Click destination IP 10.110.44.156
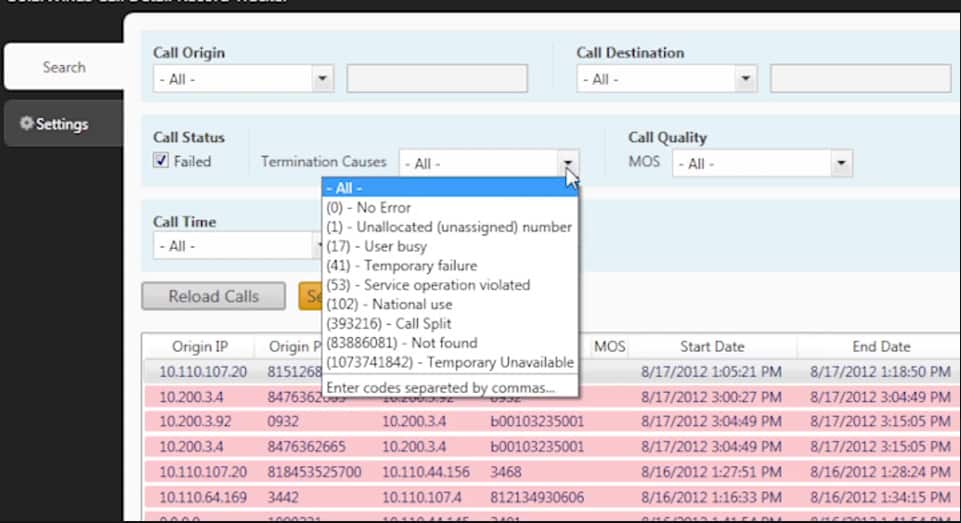 point(426,472)
